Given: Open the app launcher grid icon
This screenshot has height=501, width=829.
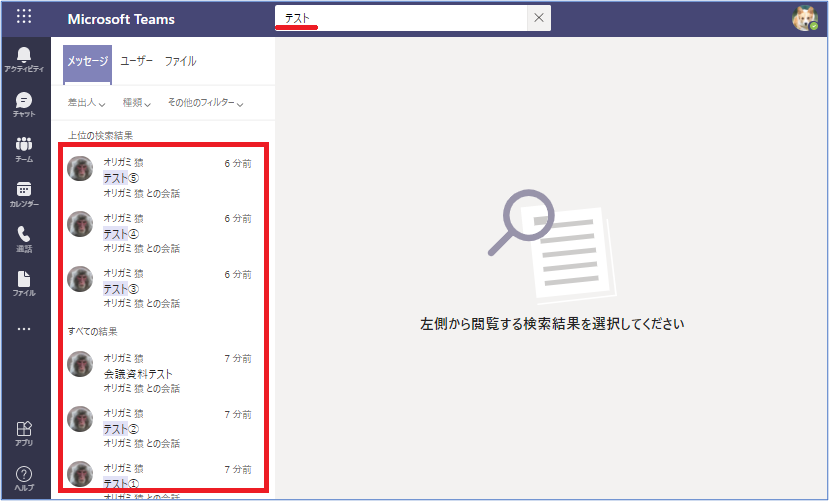Looking at the screenshot, I should (x=24, y=16).
